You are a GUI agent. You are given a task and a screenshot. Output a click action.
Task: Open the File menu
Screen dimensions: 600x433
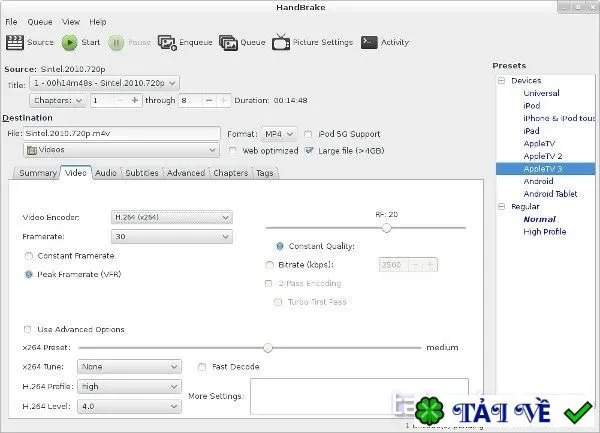point(11,22)
